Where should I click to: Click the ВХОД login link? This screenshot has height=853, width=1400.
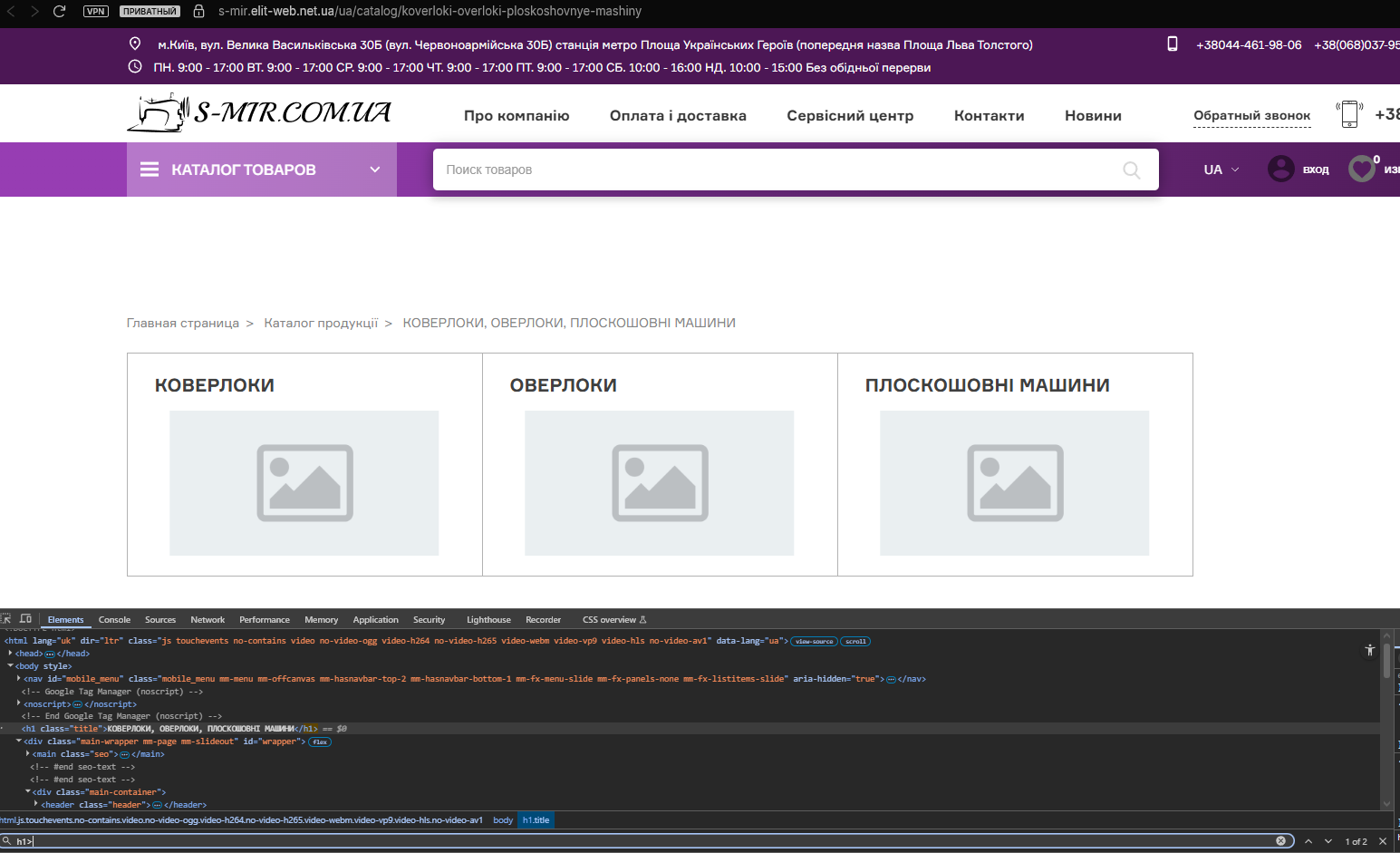[x=1316, y=170]
